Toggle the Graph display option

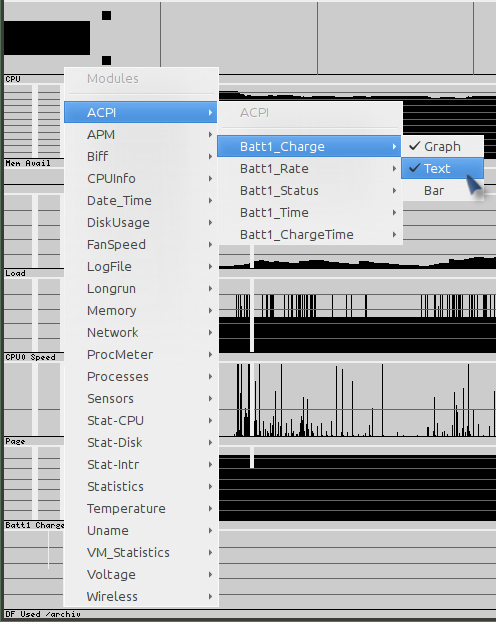click(x=442, y=147)
